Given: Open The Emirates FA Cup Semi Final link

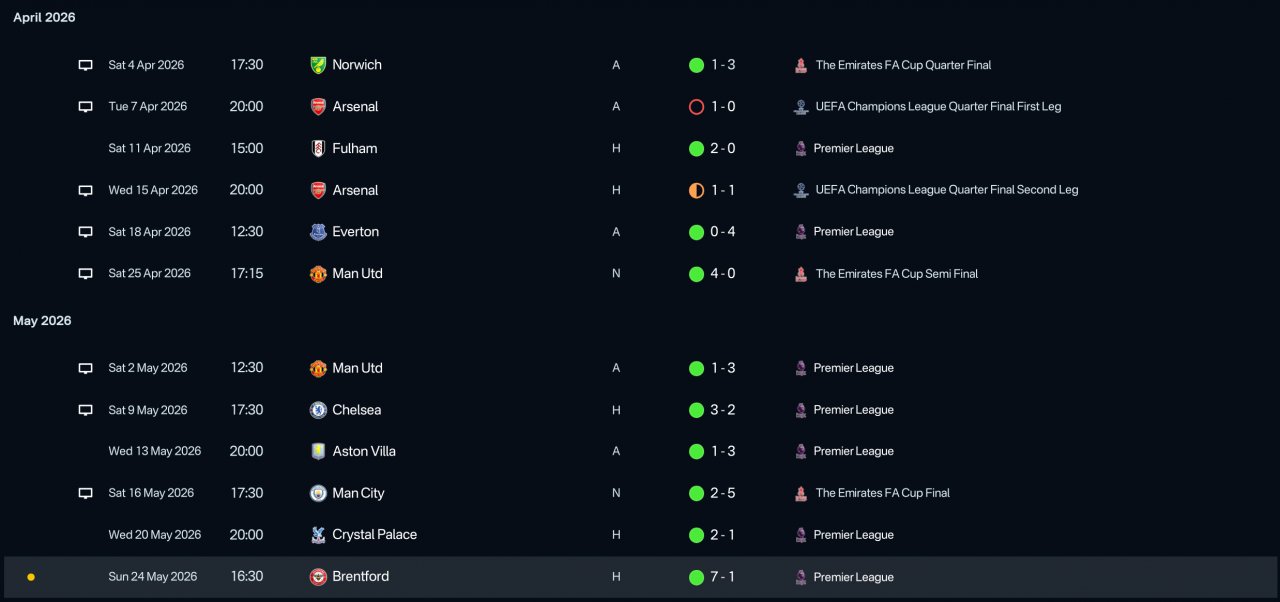Looking at the screenshot, I should click(x=896, y=274).
